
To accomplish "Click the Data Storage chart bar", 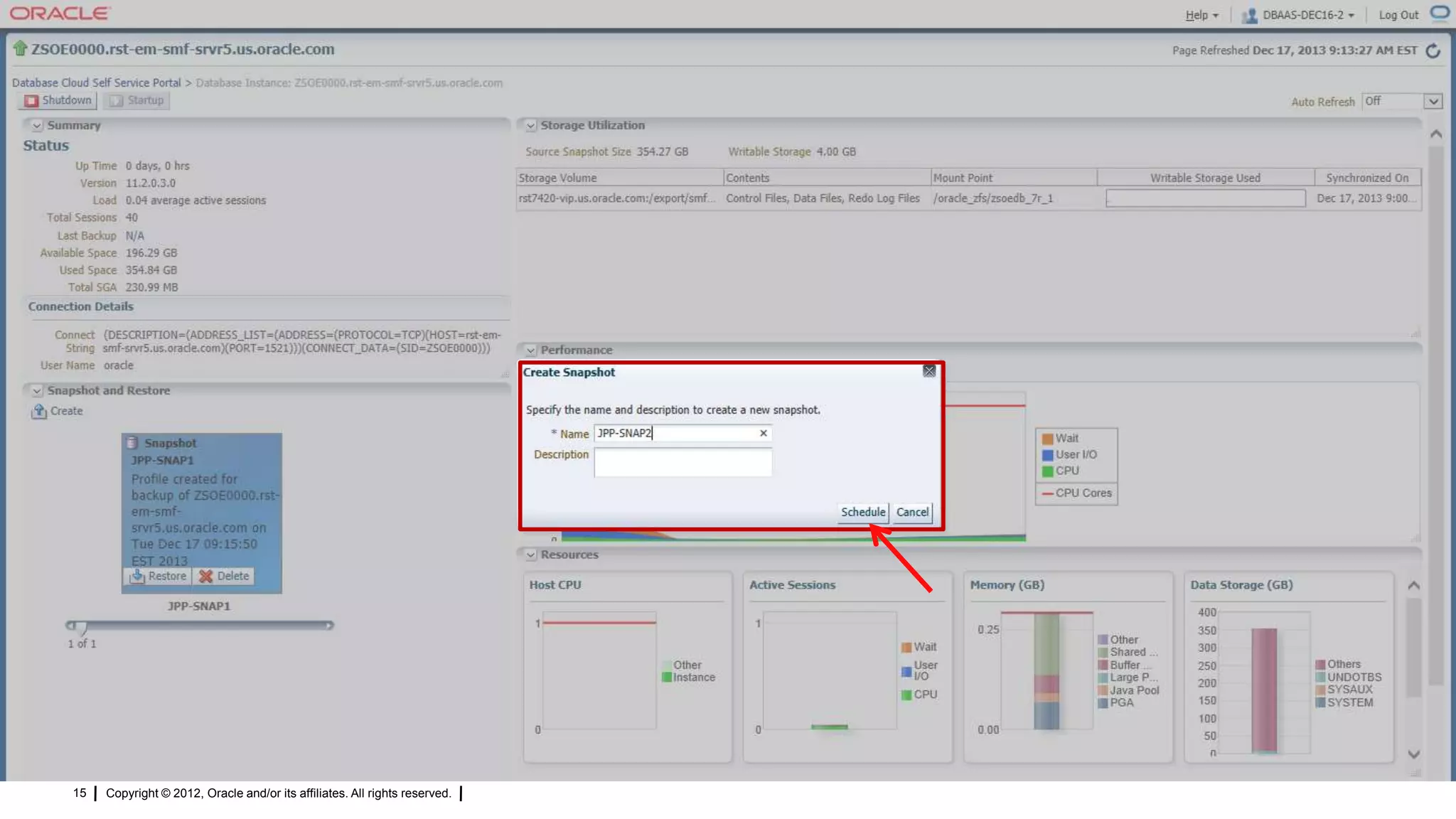I will coord(1264,690).
